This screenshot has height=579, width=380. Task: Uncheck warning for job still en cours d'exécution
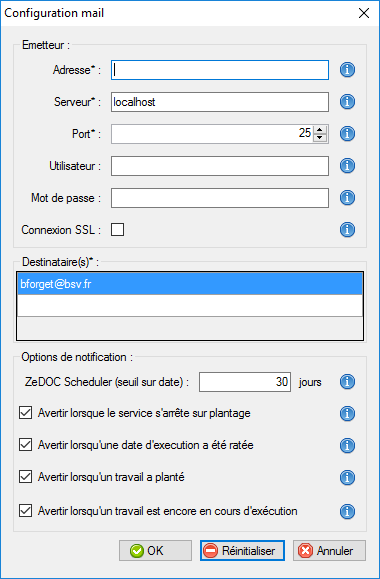(x=25, y=511)
